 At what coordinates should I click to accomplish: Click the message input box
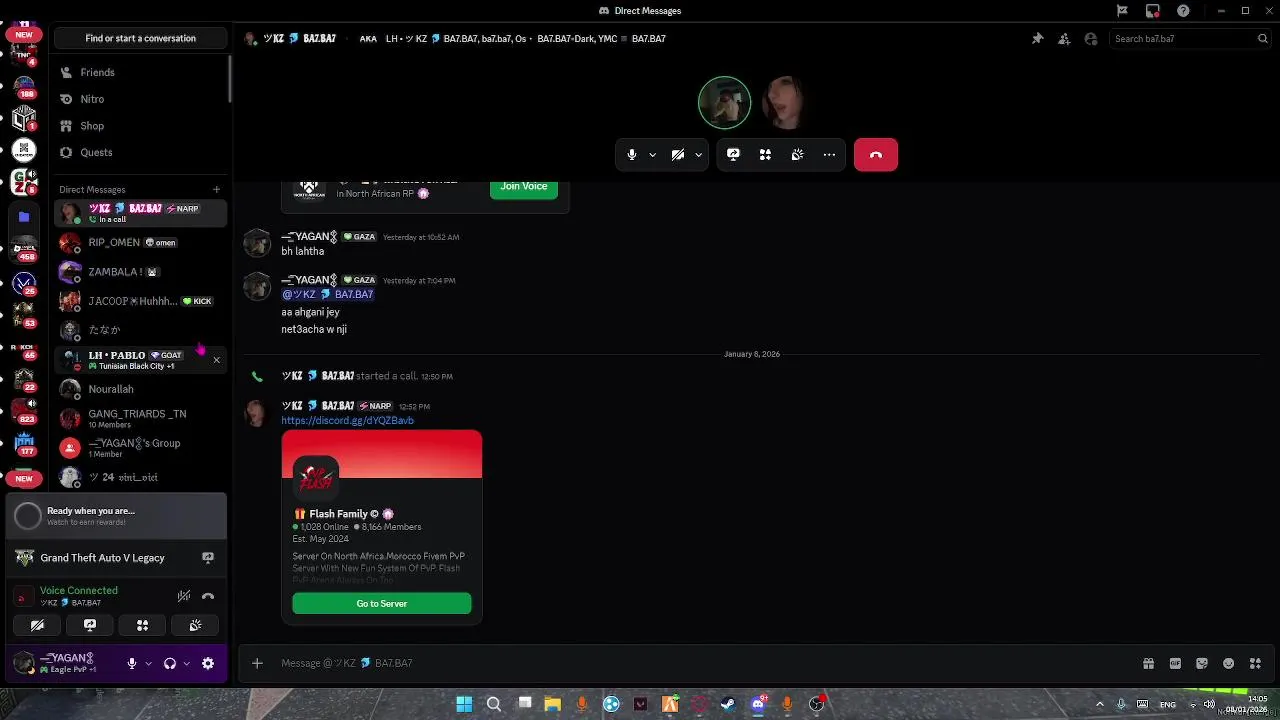click(700, 663)
